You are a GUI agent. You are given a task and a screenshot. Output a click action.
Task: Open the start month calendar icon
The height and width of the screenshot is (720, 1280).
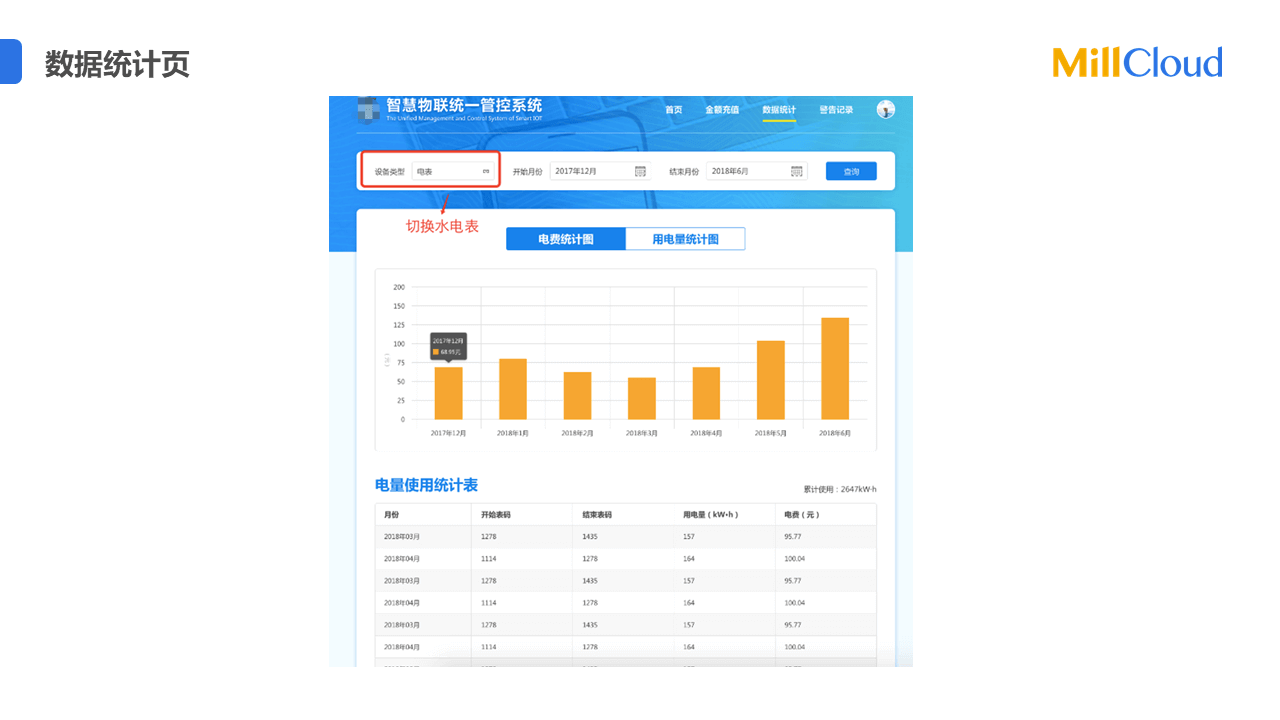[640, 171]
